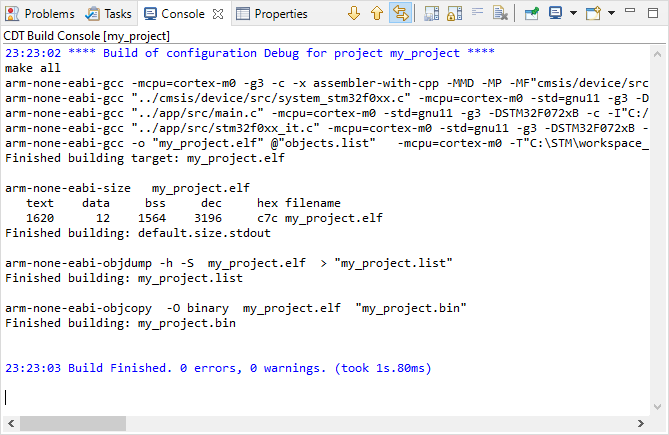The width and height of the screenshot is (669, 435).
Task: Click the main.c compile command line
Action: pyautogui.click(x=327, y=113)
